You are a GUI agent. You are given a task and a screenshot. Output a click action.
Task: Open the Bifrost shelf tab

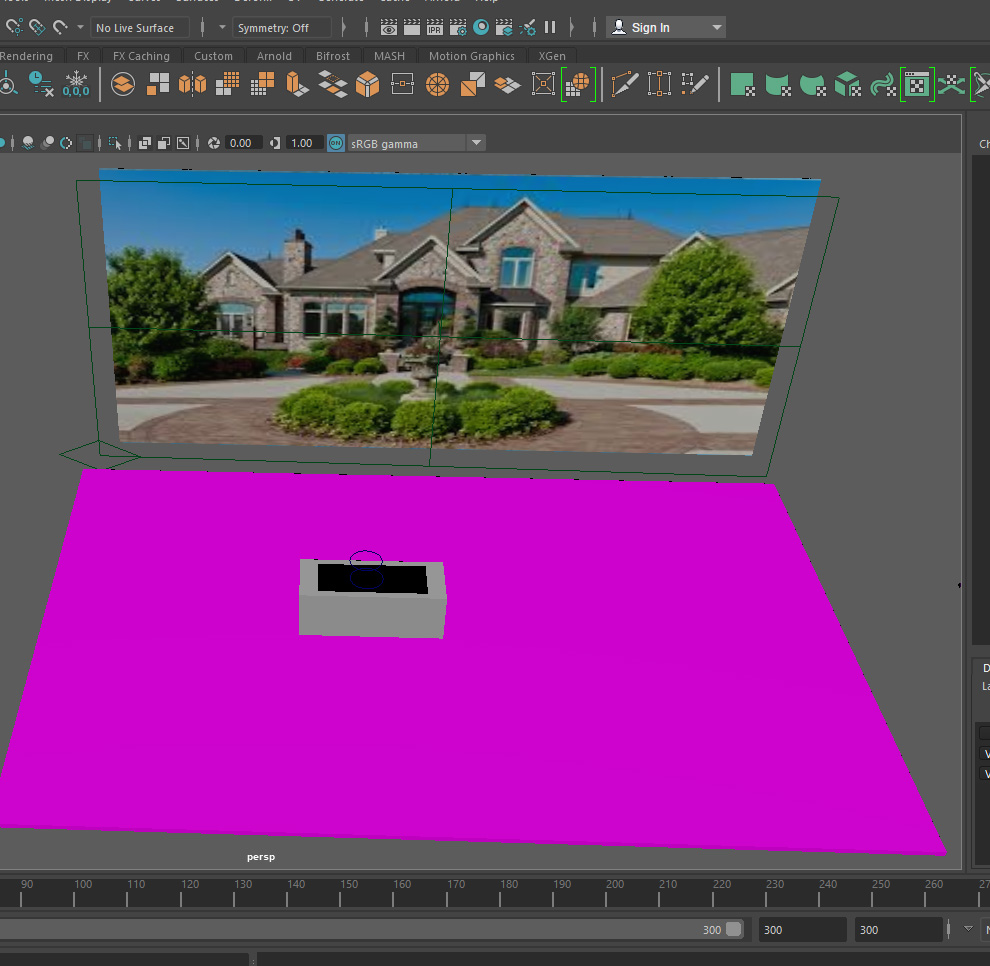(x=333, y=56)
